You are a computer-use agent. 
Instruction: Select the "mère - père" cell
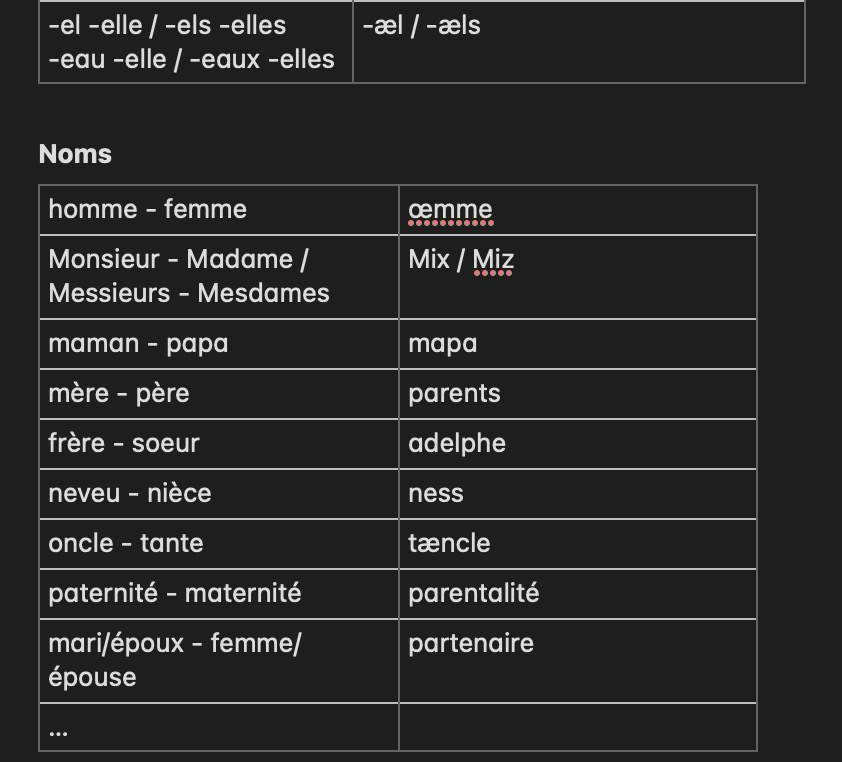coord(119,393)
